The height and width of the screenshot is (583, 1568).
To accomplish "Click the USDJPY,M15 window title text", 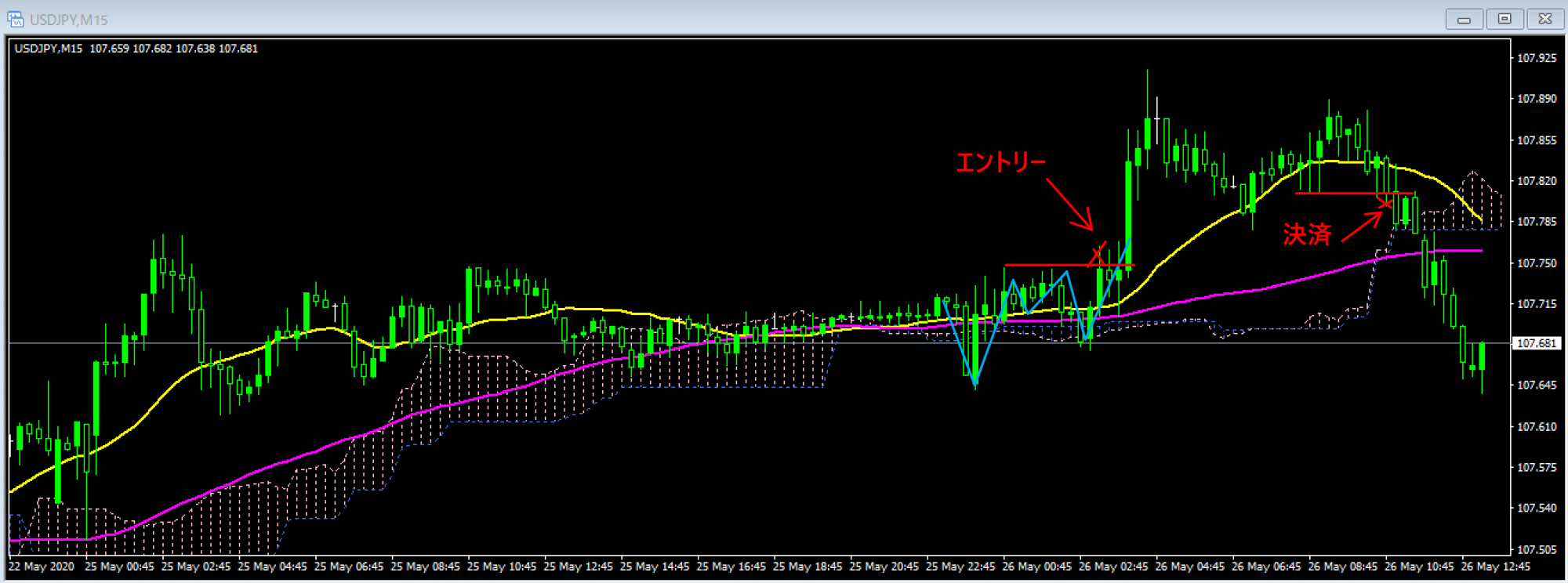I will click(69, 20).
